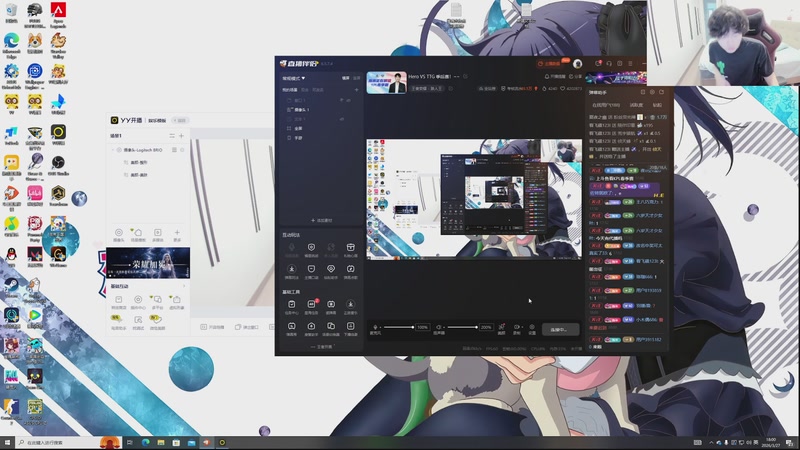
Task: Click the record icon in the streaming bottom bar
Action: point(516,327)
